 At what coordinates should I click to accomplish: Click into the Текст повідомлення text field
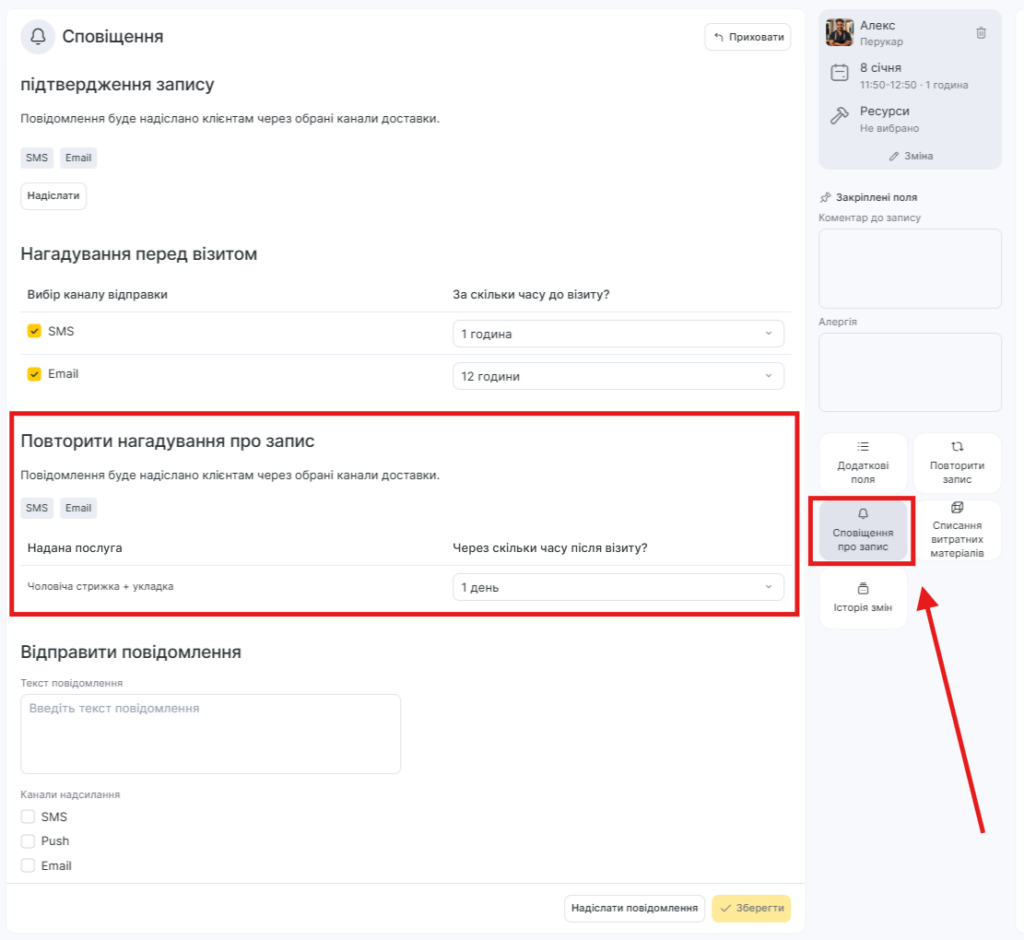click(210, 734)
